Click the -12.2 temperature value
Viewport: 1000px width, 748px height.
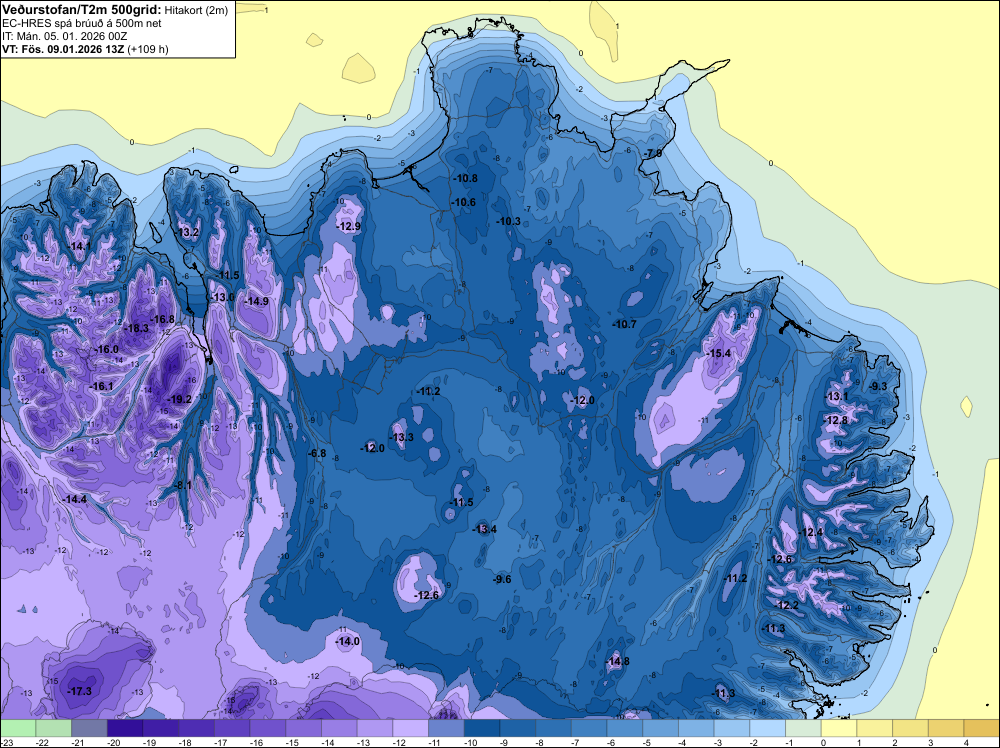[x=786, y=605]
